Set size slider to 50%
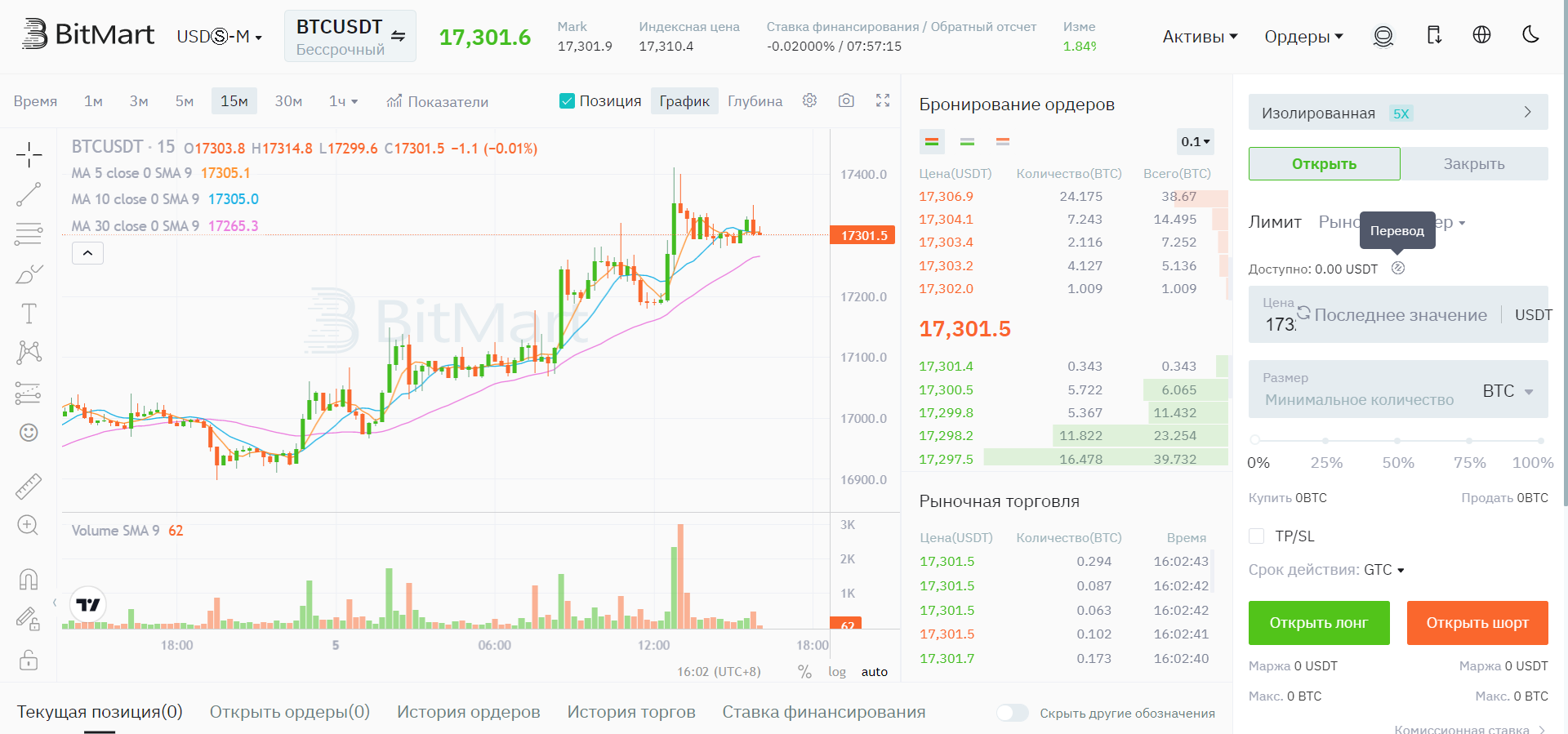1568x734 pixels. point(1397,441)
